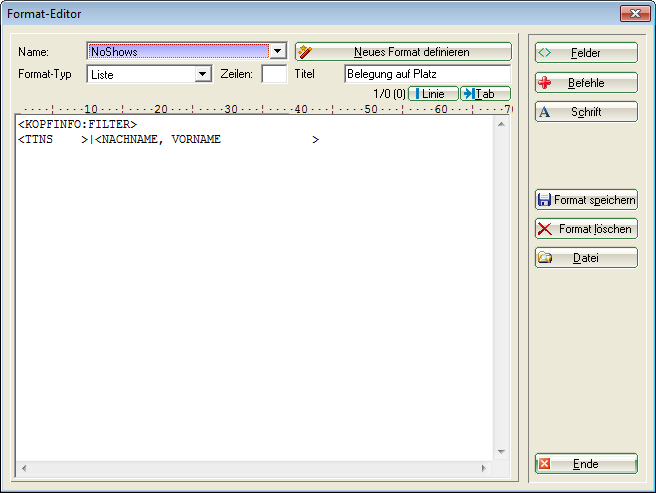Open the Format-Typ dropdown arrow
Image resolution: width=656 pixels, height=493 pixels.
pyautogui.click(x=203, y=74)
